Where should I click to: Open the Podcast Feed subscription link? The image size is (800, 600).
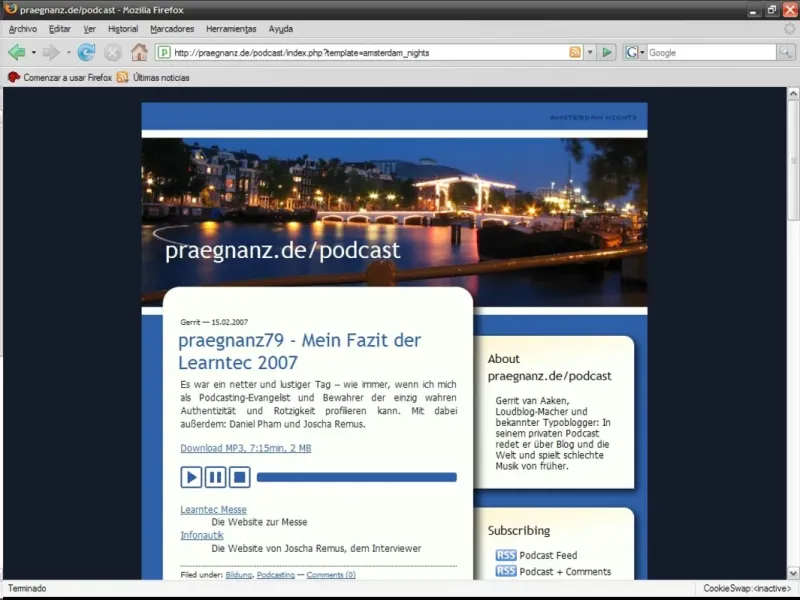(548, 555)
